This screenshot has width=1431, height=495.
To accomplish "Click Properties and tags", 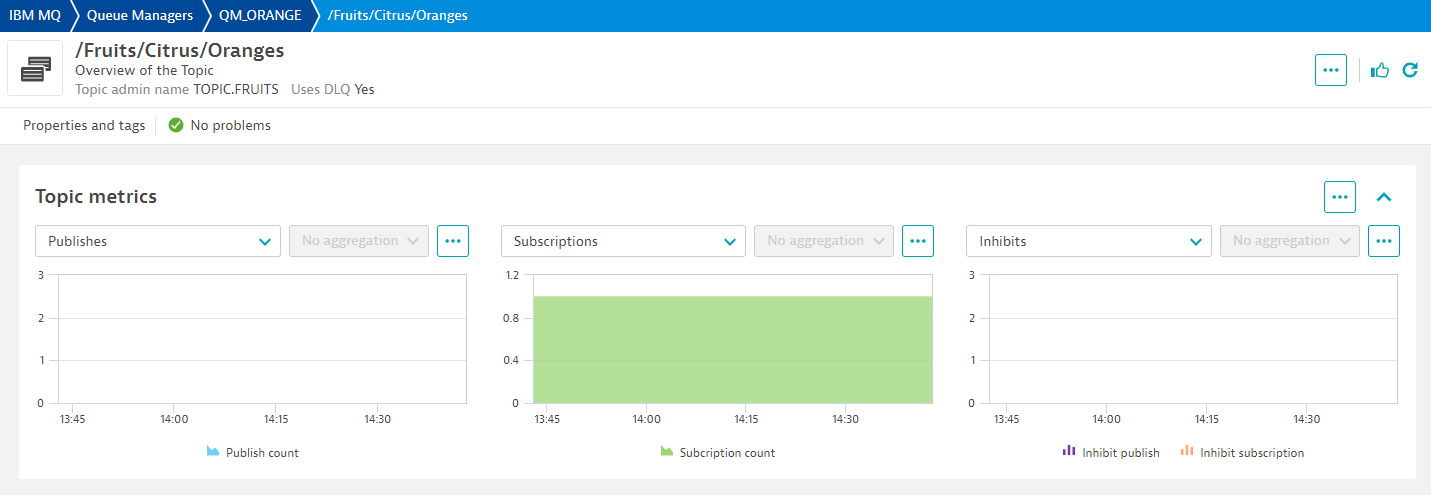I will point(84,125).
